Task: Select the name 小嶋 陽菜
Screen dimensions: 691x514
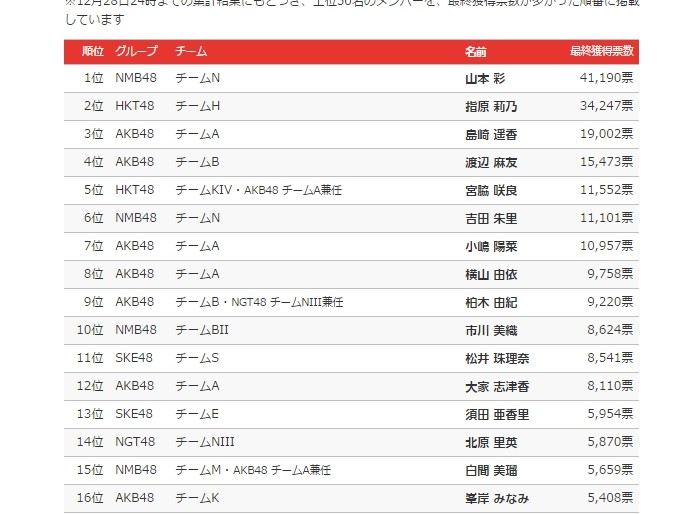Action: (491, 246)
